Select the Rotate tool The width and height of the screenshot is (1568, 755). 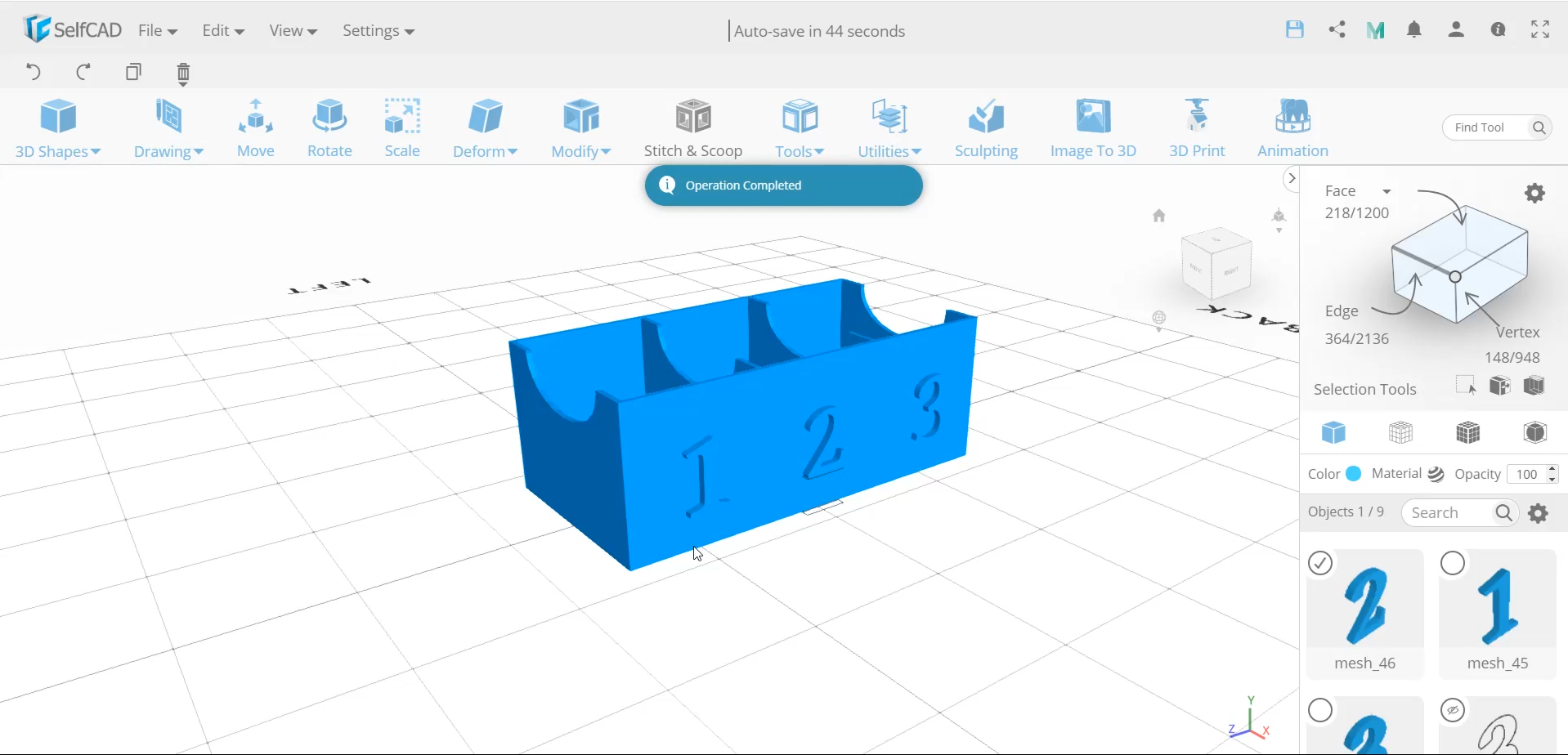pos(329,128)
